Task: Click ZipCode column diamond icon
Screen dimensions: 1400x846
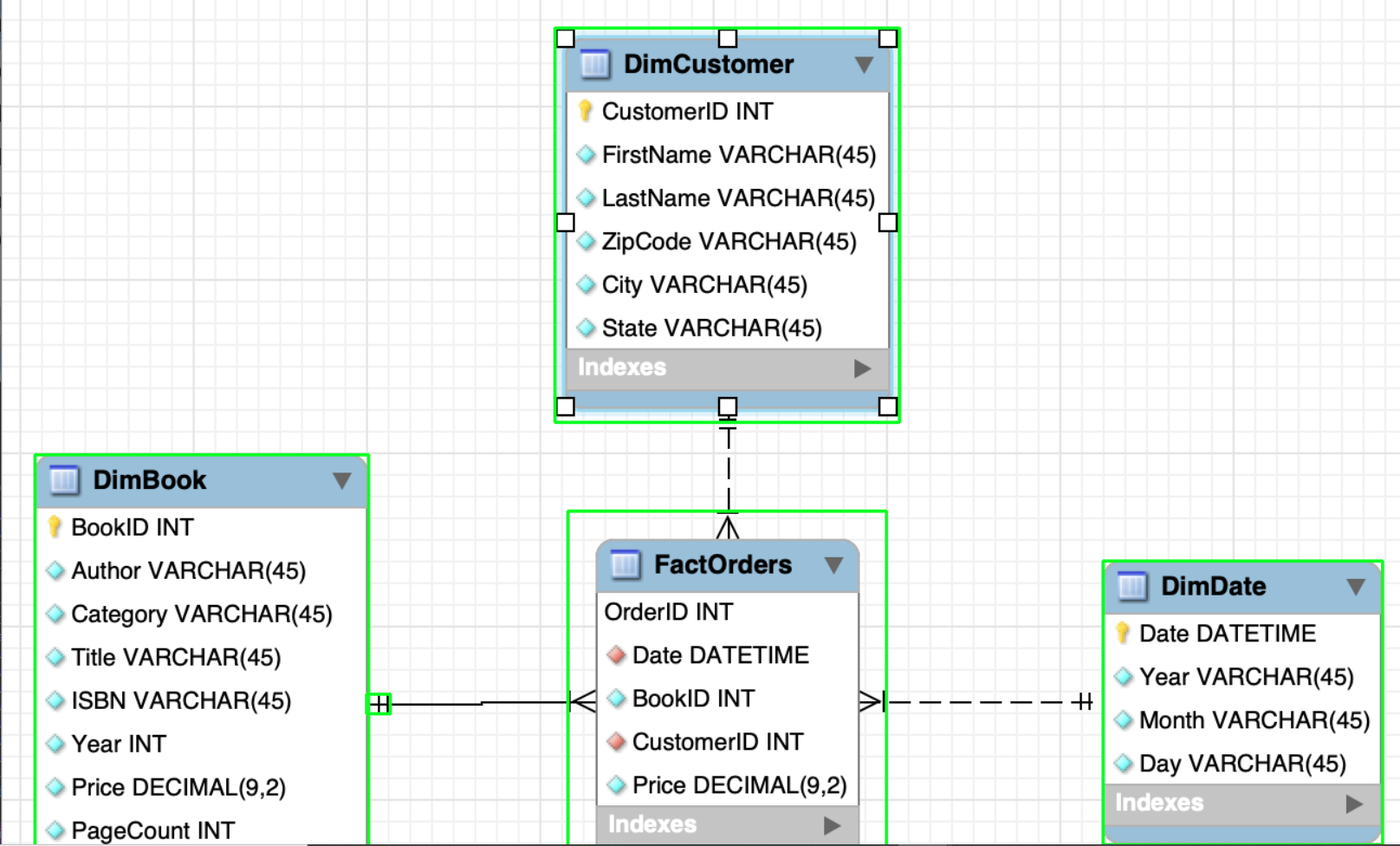Action: tap(587, 241)
